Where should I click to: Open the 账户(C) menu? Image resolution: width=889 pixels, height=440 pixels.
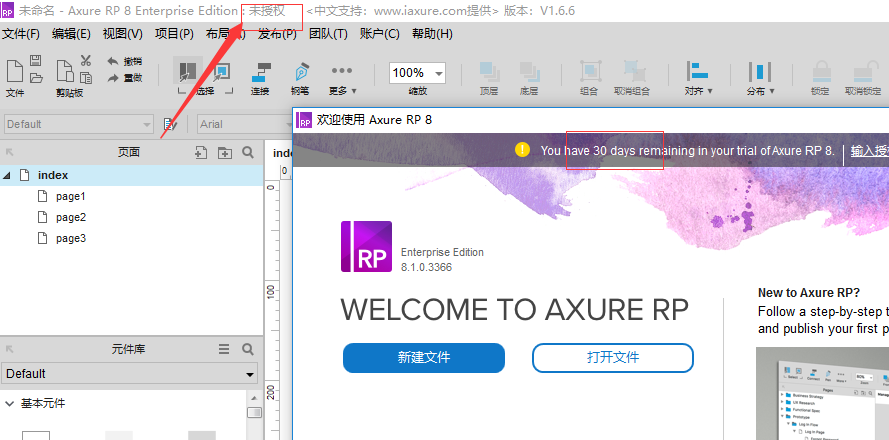(x=379, y=34)
